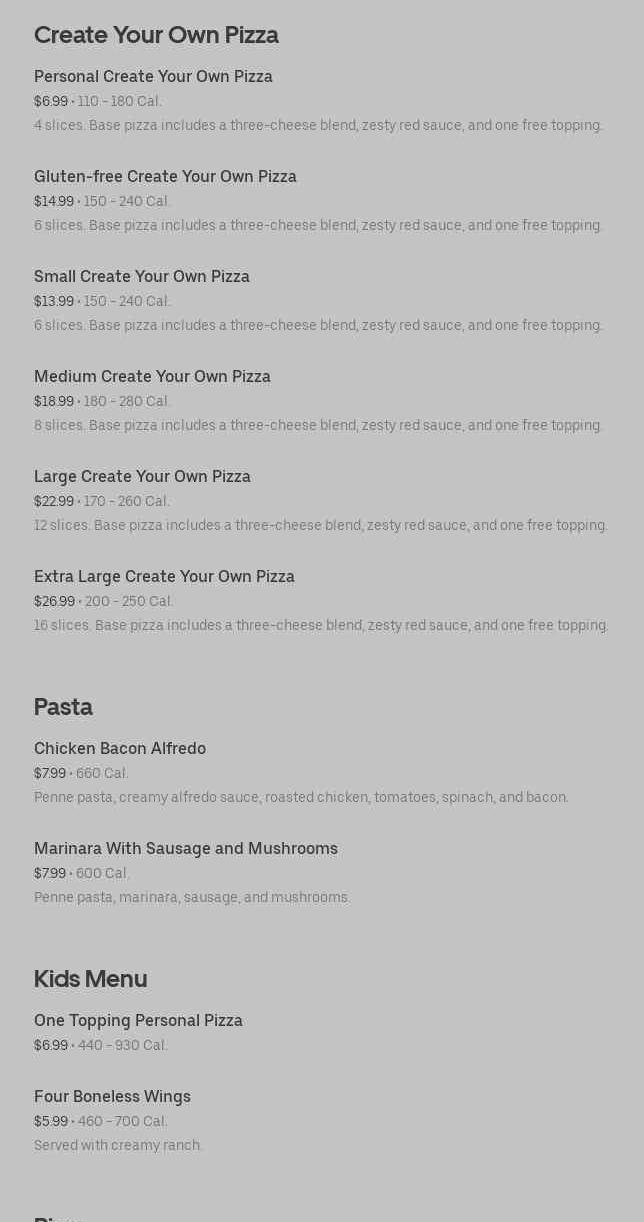This screenshot has height=1222, width=644.
Task: Open Four Boneless Wings kids item
Action: (x=112, y=1097)
